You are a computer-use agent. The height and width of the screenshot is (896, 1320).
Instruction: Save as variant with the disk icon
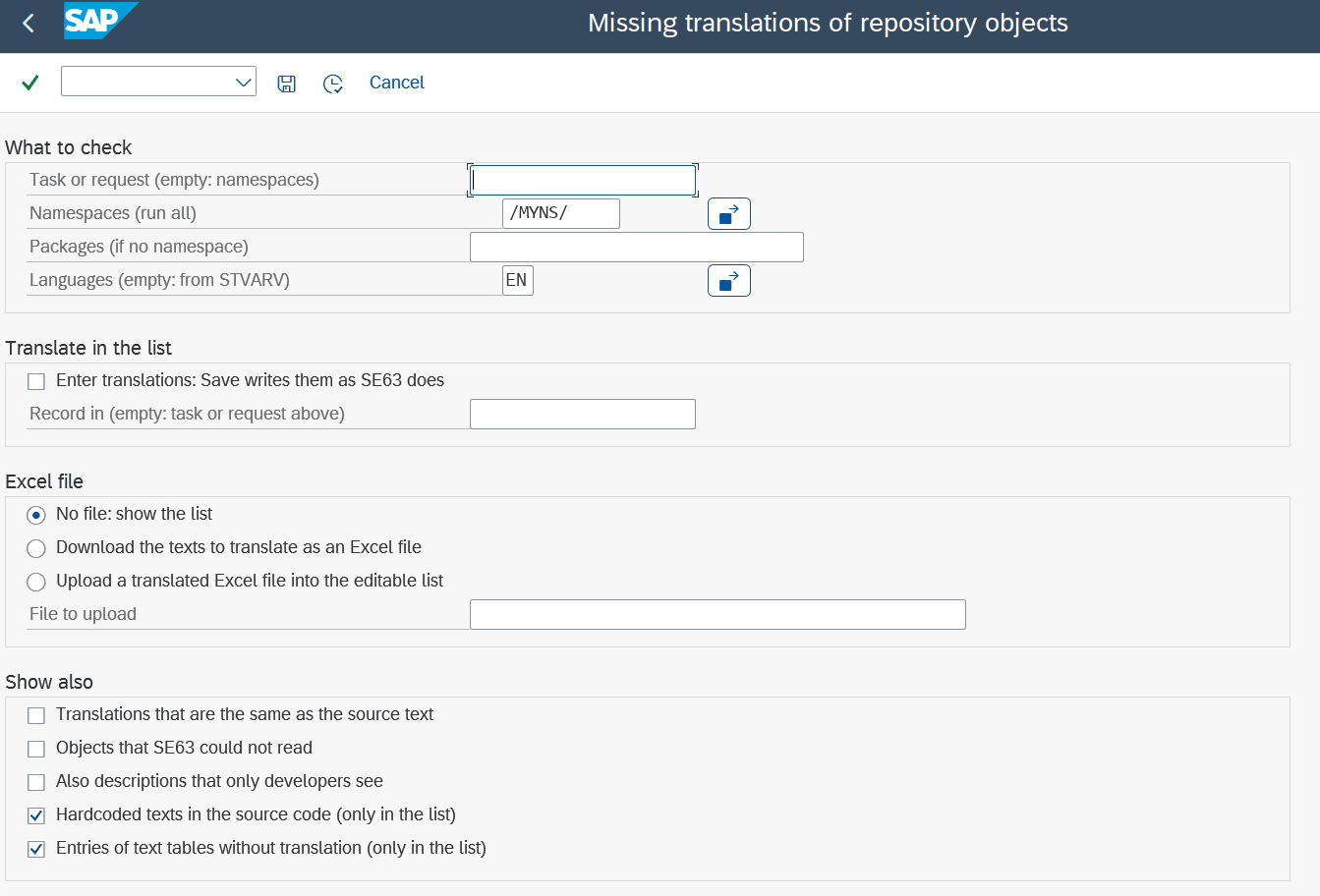click(x=287, y=84)
